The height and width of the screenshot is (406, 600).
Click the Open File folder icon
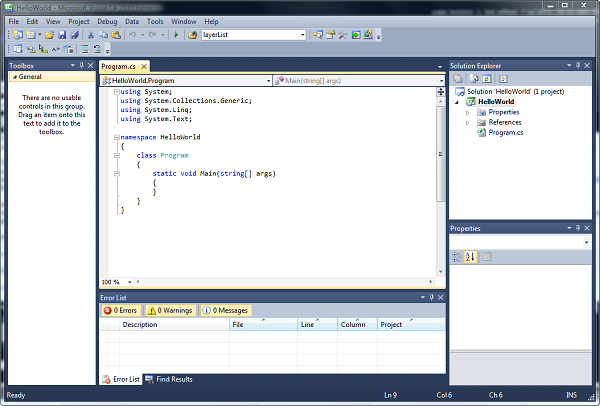click(47, 35)
